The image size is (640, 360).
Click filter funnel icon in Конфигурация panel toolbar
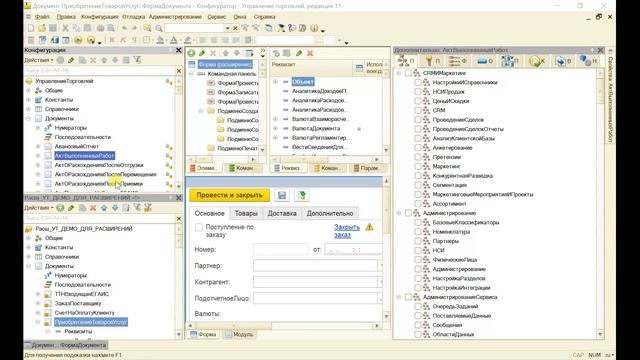point(137,60)
